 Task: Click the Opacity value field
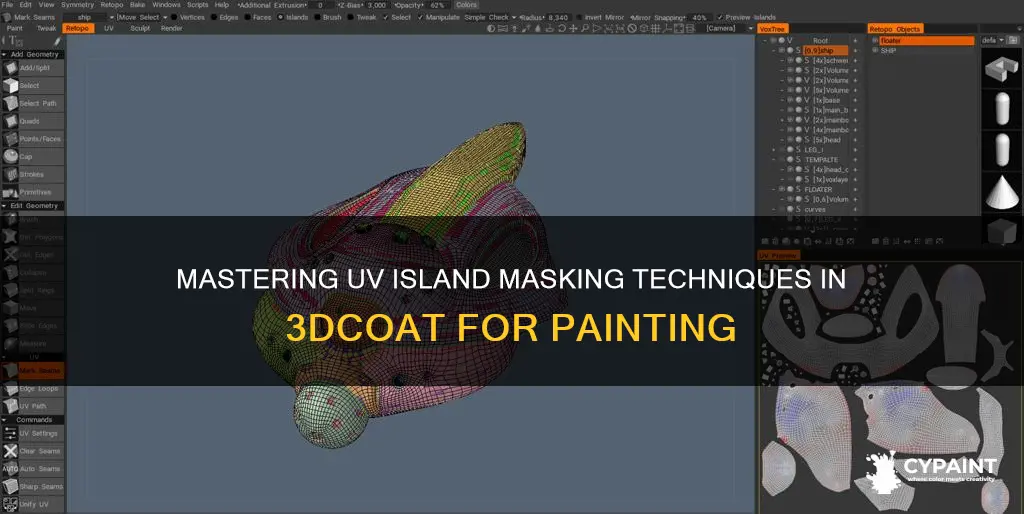[x=437, y=5]
